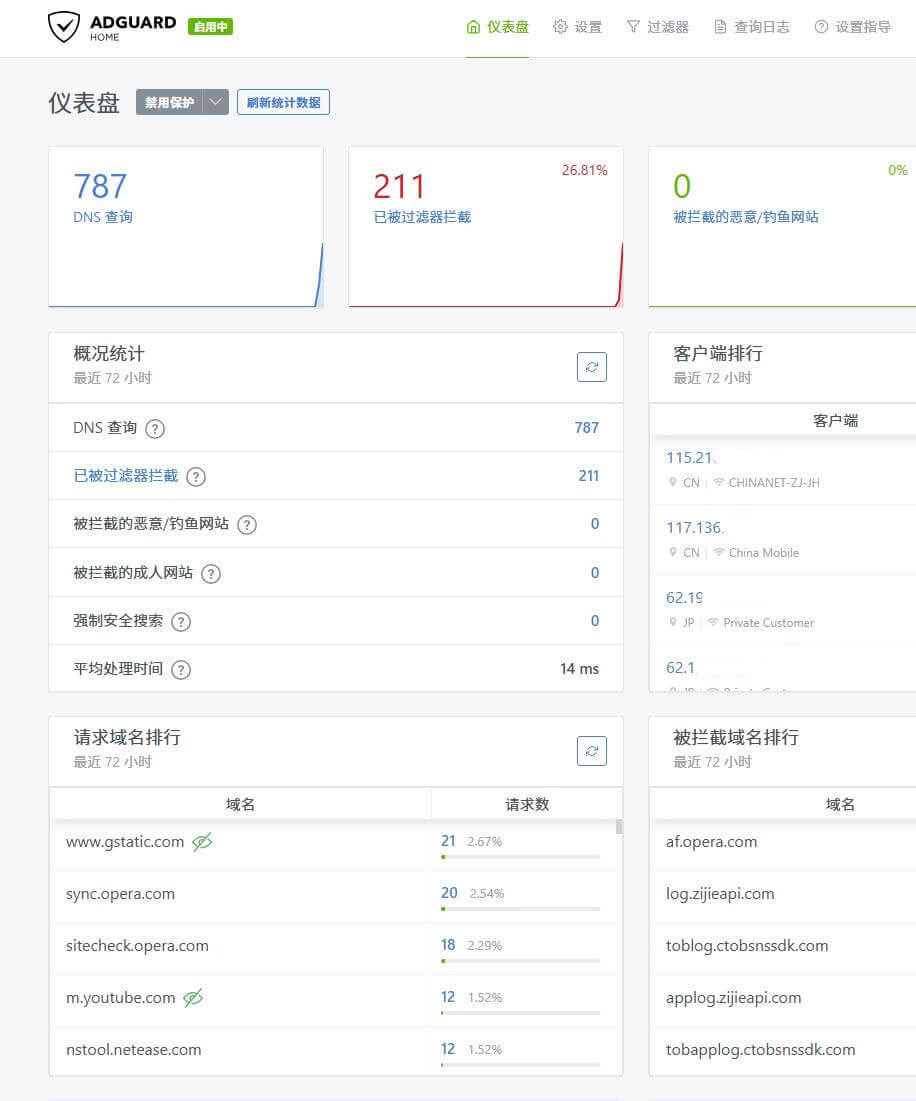The width and height of the screenshot is (916, 1101).
Task: Click the gear icon beside 设置
Action: point(560,27)
